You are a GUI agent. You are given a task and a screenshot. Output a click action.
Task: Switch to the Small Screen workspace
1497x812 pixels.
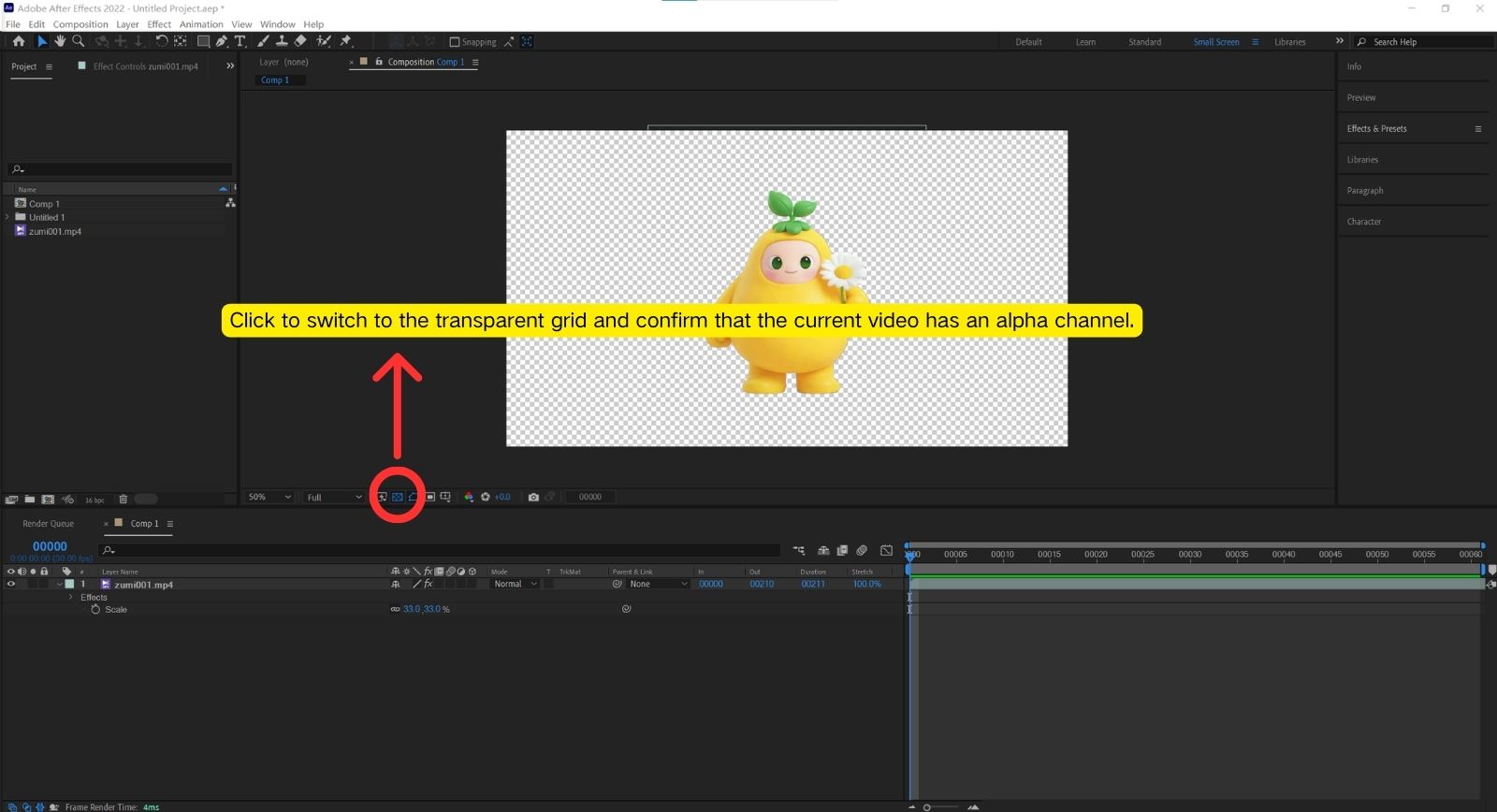1215,42
